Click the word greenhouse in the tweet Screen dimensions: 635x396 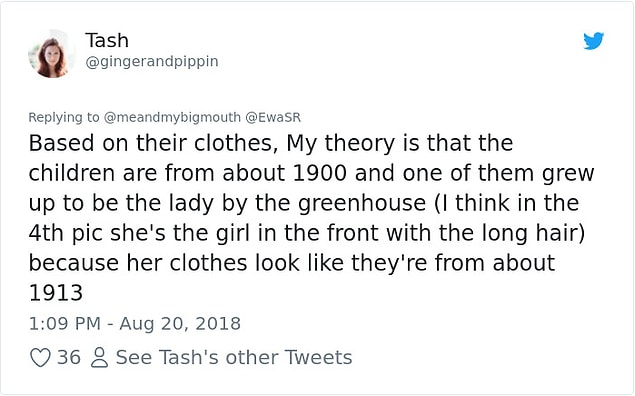point(362,204)
